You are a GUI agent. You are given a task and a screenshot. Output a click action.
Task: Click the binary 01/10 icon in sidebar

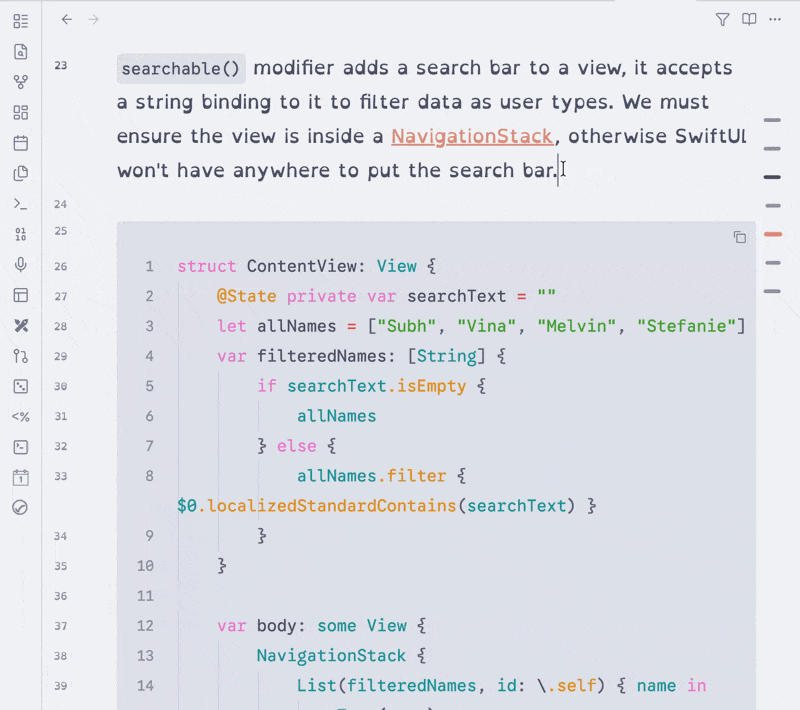click(x=20, y=234)
